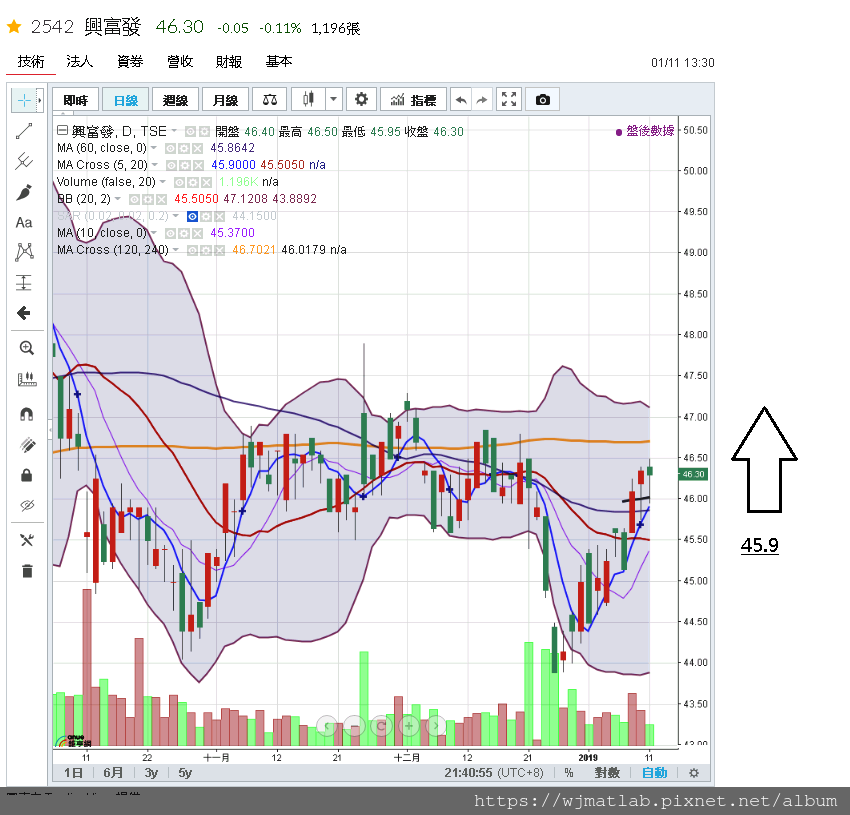The image size is (850, 815).
Task: Open the 技術 technical tab
Action: (x=31, y=62)
